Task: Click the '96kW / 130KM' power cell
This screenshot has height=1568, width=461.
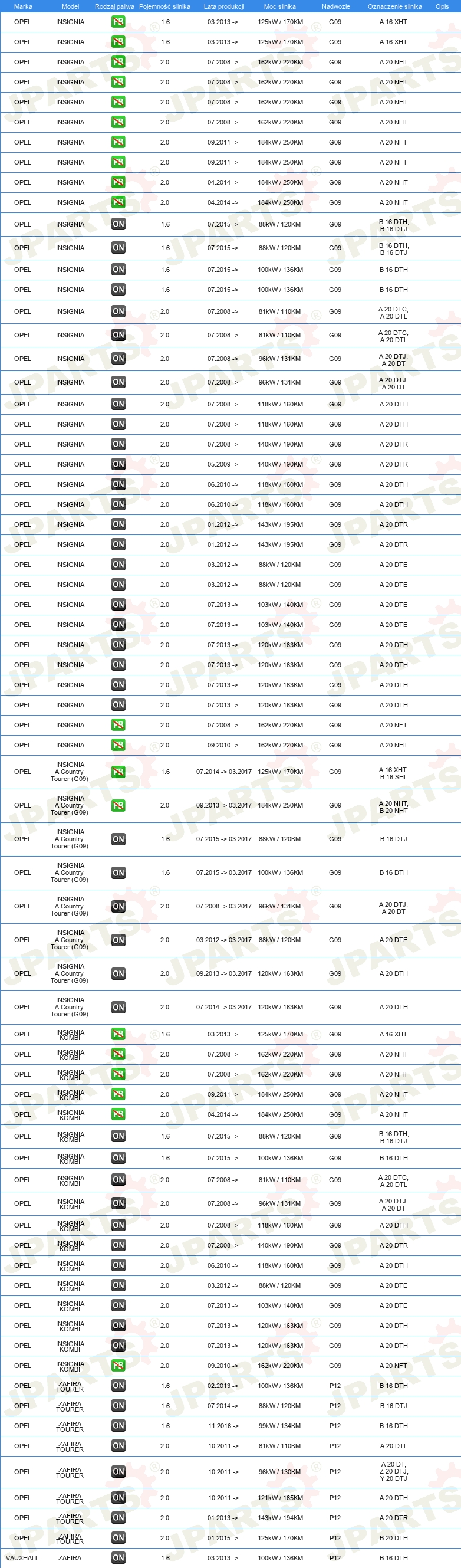Action: tap(280, 1472)
